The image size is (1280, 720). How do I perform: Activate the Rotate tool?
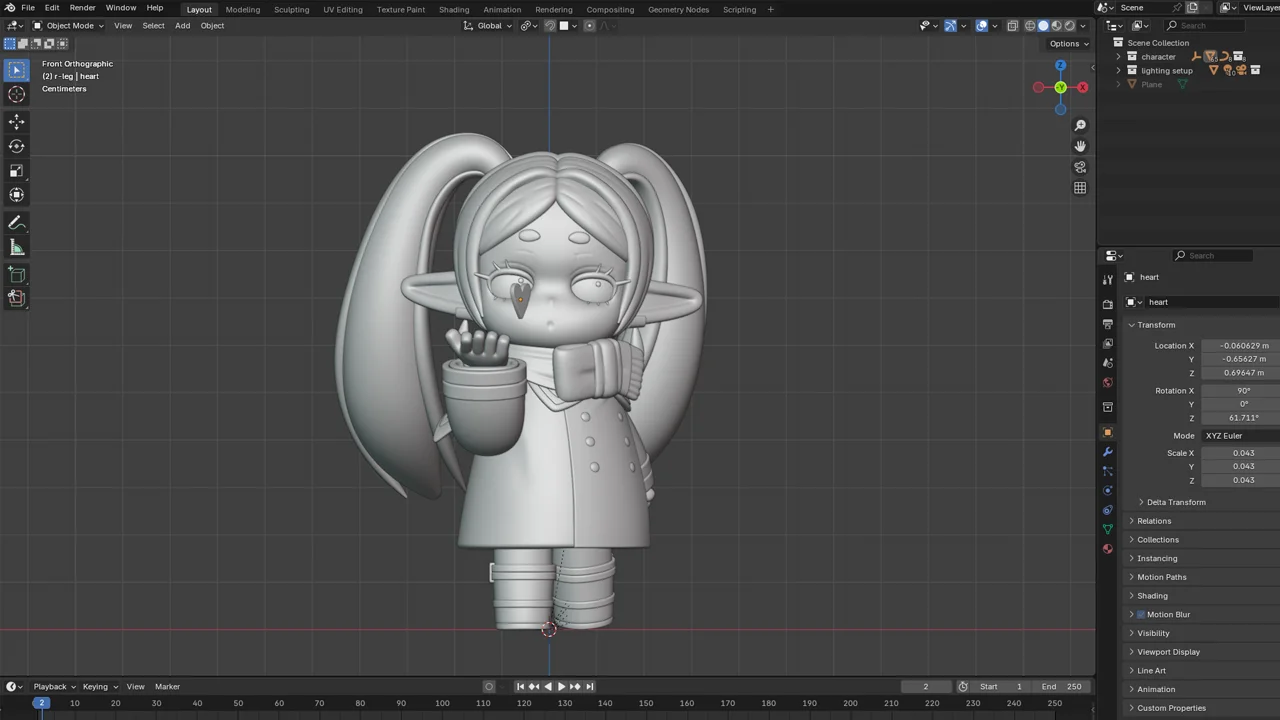pyautogui.click(x=16, y=146)
